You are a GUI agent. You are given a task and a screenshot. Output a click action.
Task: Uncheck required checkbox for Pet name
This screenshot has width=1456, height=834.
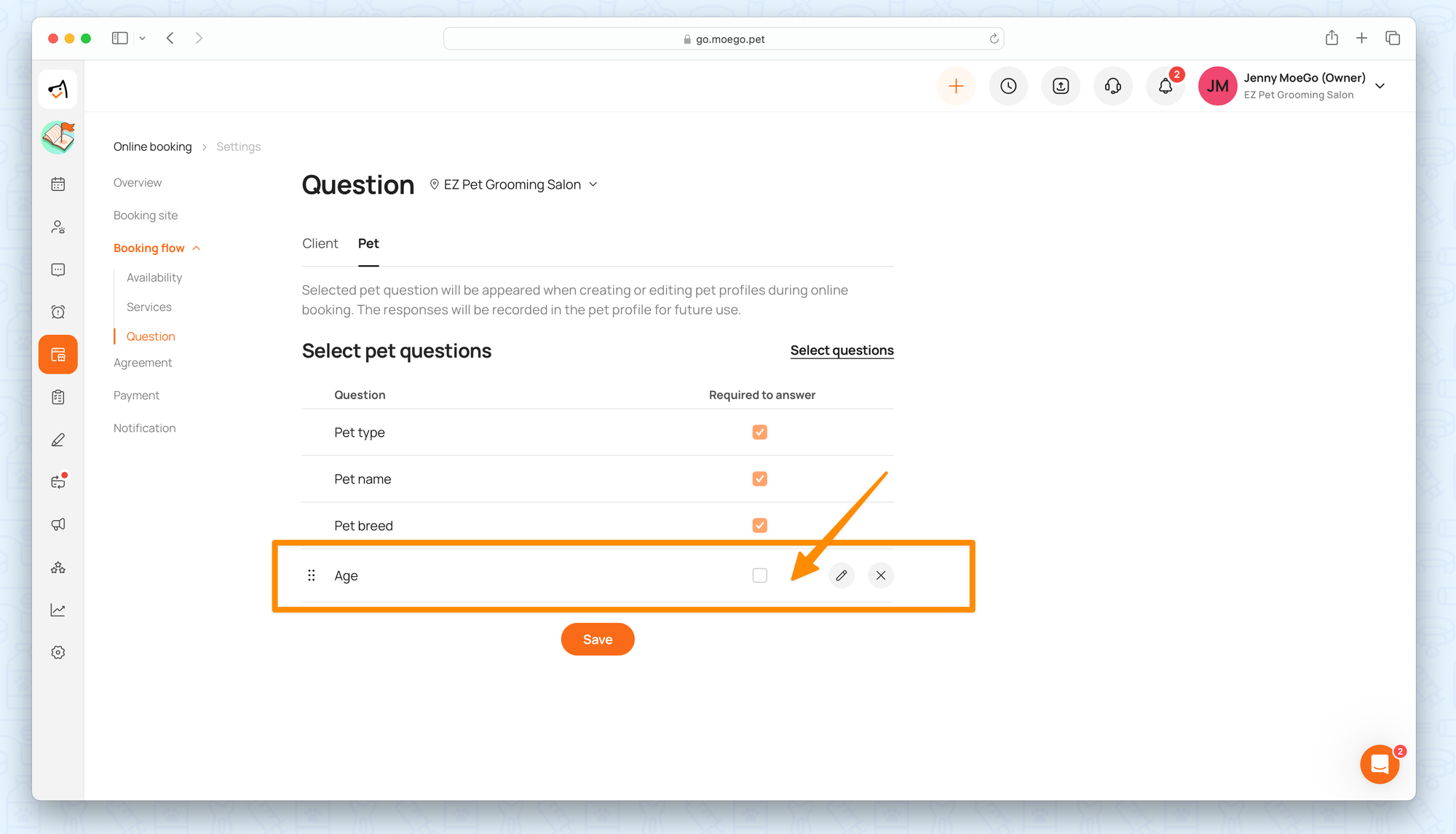(759, 479)
